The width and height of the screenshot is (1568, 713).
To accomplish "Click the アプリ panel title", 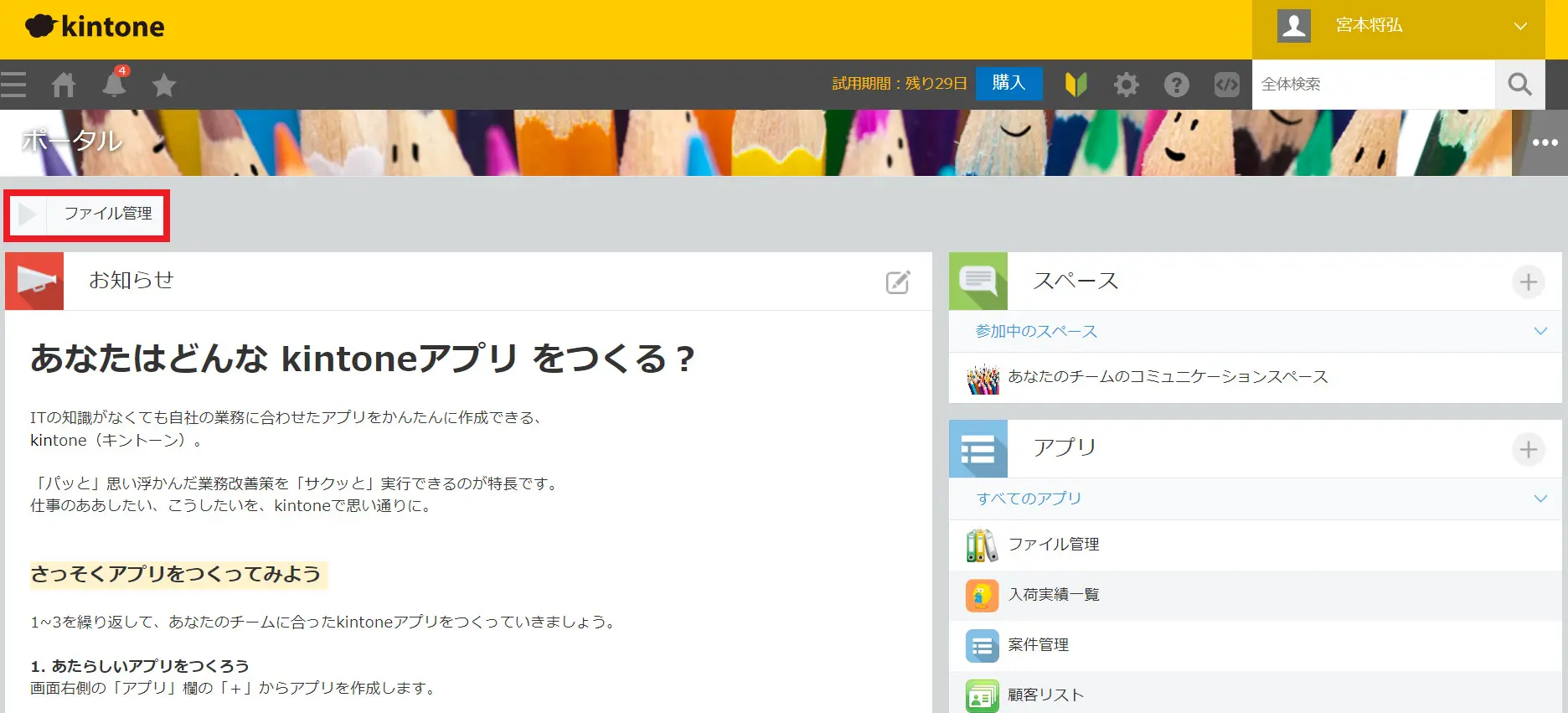I will pos(1065,447).
